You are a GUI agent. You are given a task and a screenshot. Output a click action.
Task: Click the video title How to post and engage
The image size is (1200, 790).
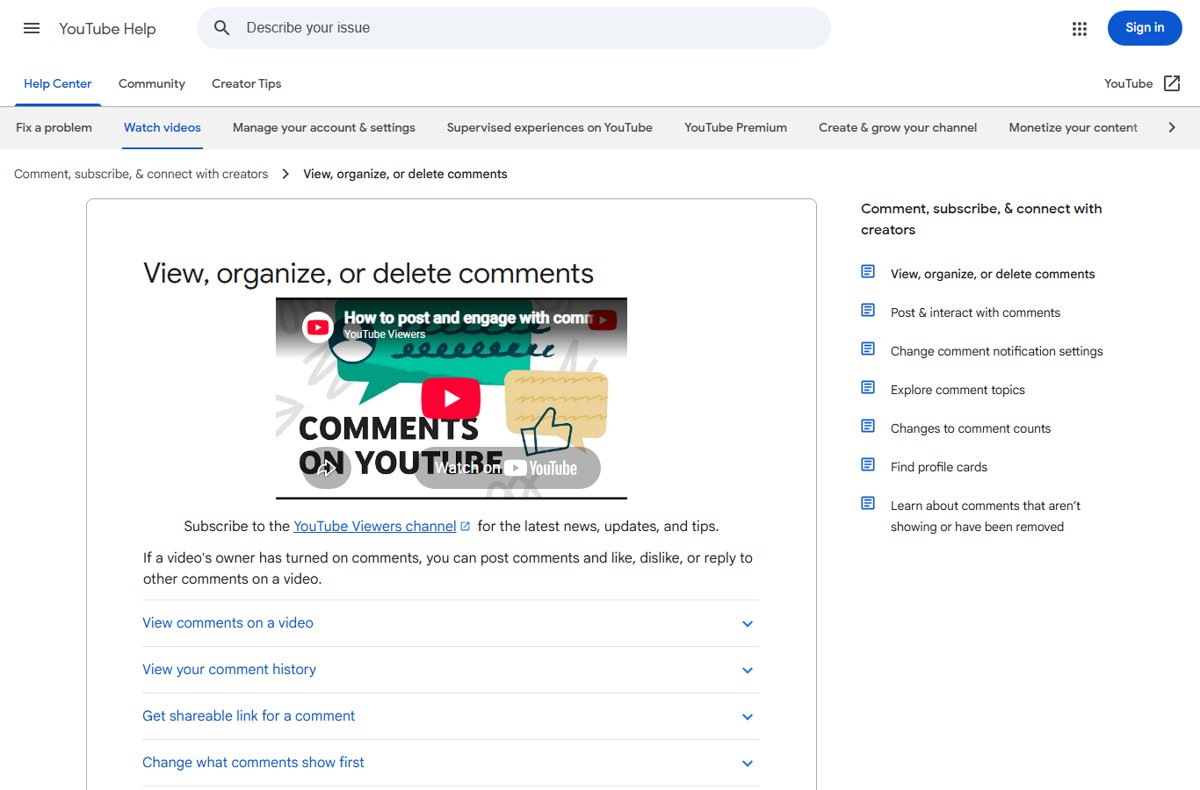(468, 318)
